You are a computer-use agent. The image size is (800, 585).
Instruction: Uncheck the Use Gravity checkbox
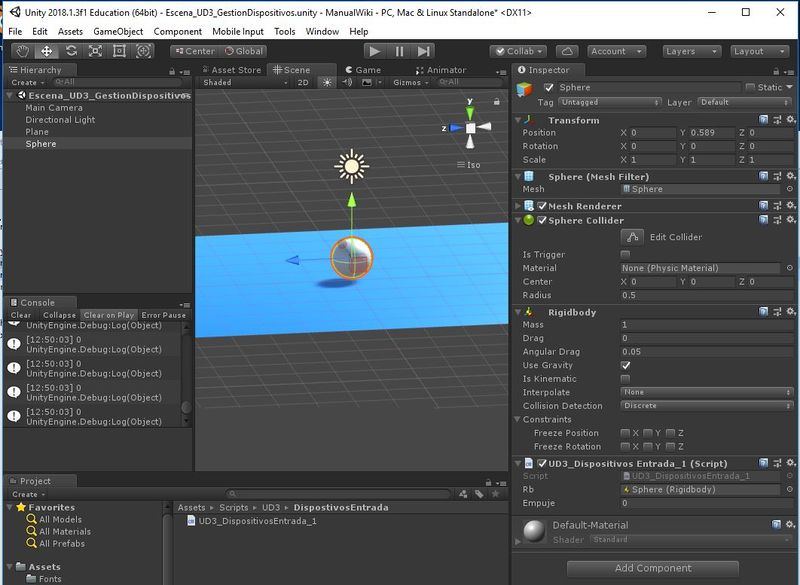pyautogui.click(x=626, y=365)
